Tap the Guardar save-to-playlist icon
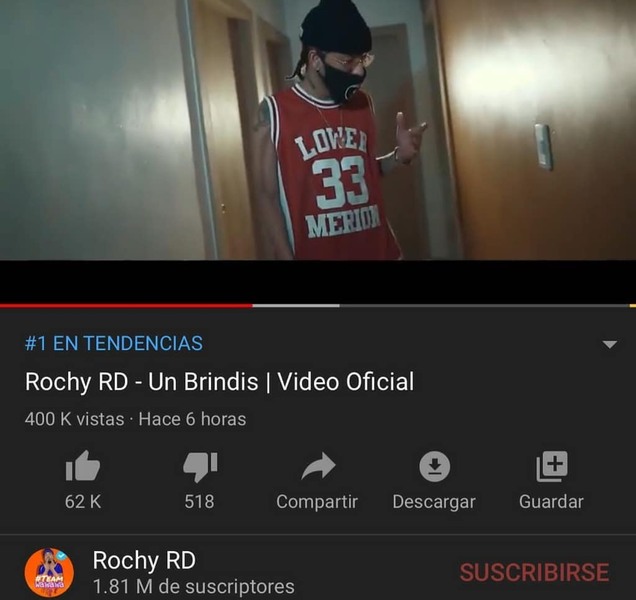636x600 pixels. click(x=552, y=466)
